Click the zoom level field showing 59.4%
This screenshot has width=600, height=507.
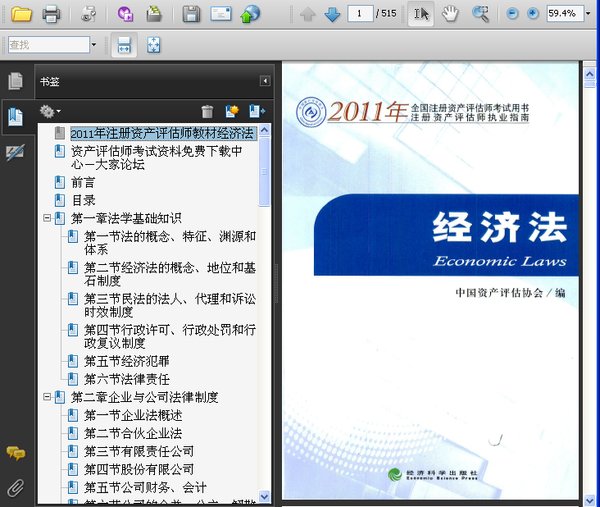[565, 14]
